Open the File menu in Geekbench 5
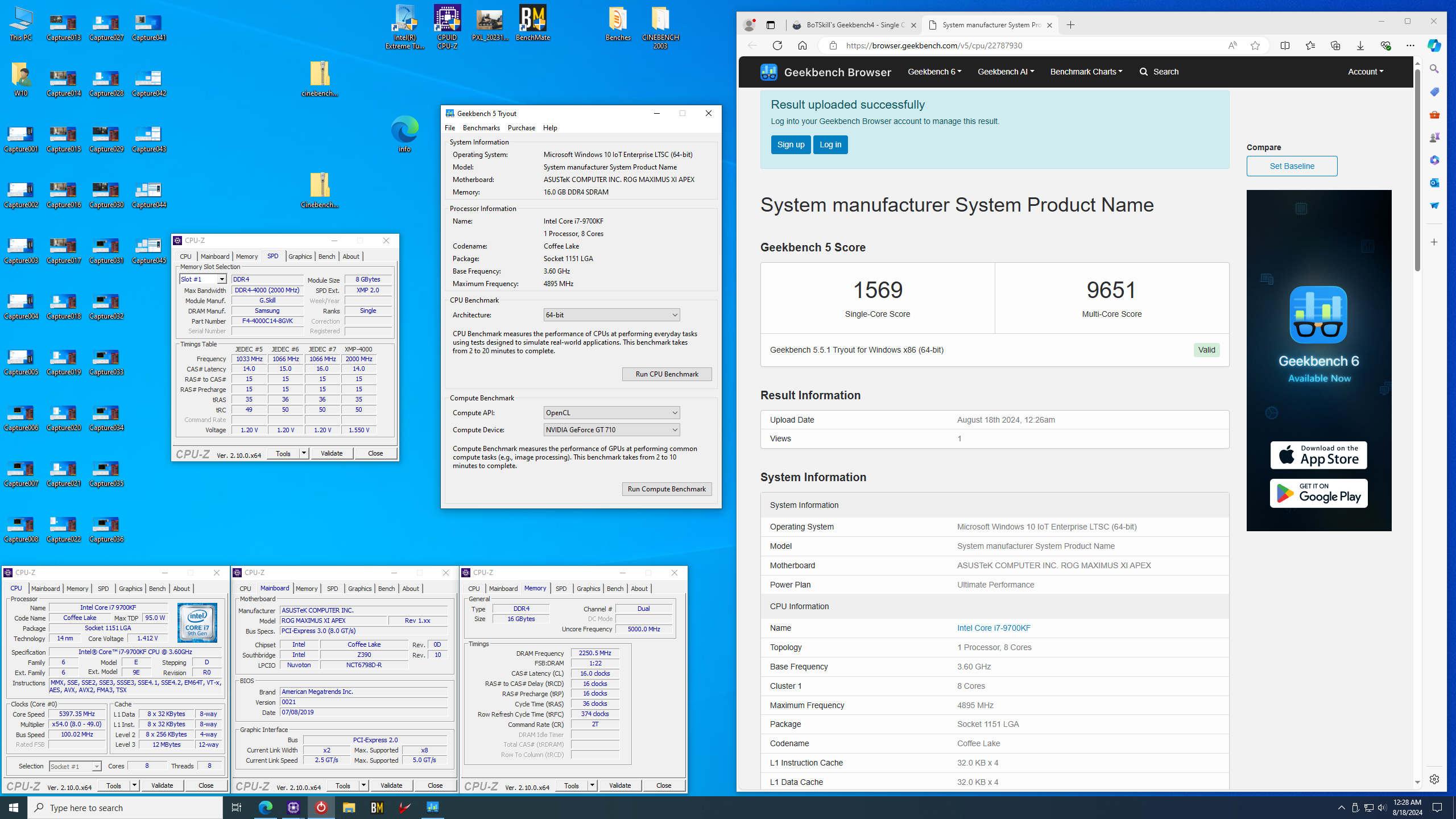The height and width of the screenshot is (819, 1456). pyautogui.click(x=450, y=128)
